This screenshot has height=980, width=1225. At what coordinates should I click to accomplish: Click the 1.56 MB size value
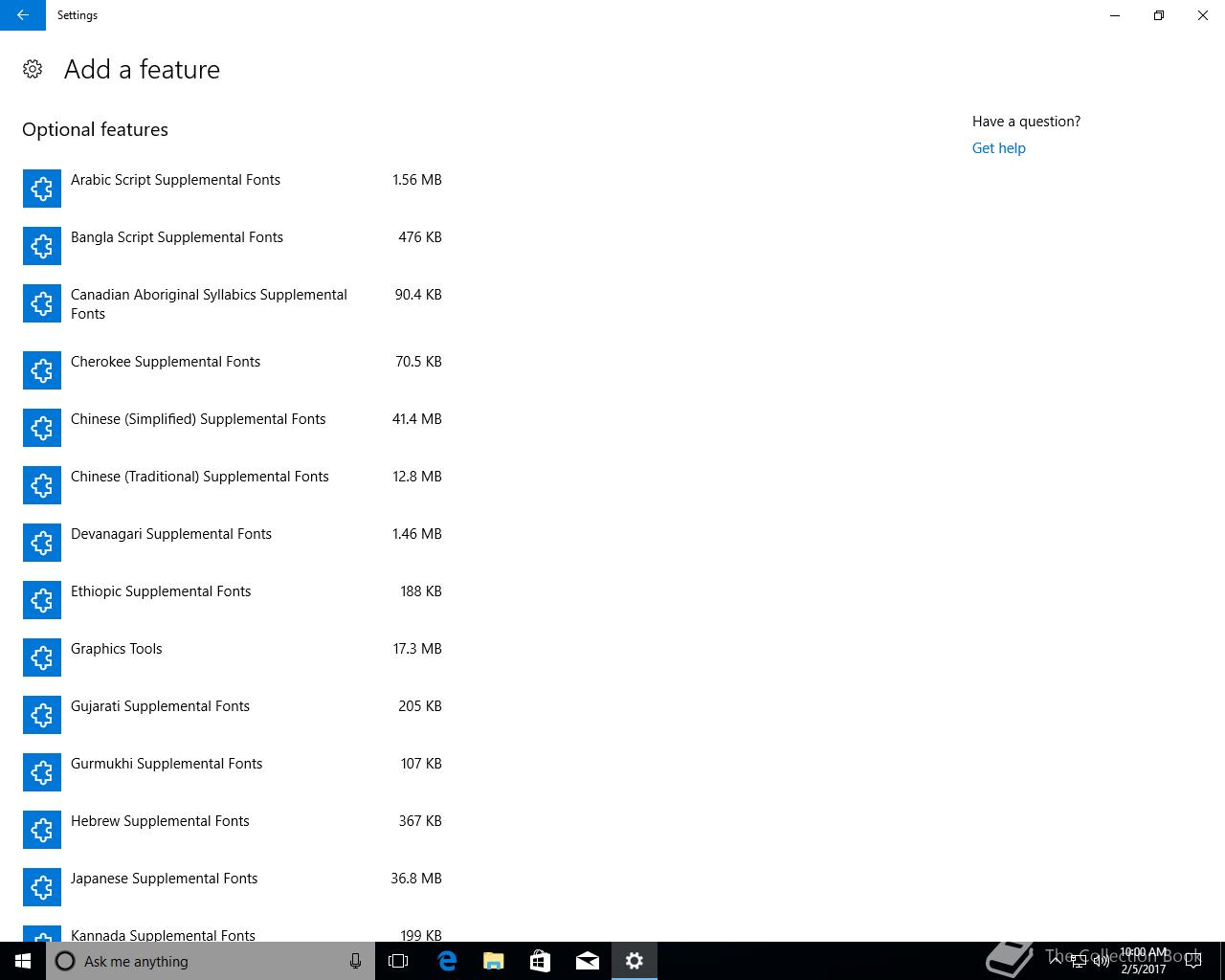(417, 180)
